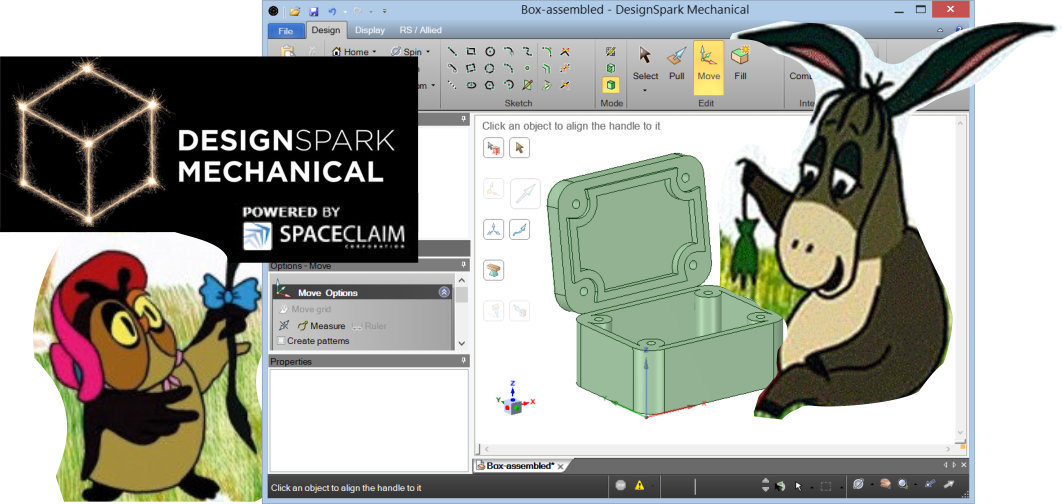The height and width of the screenshot is (504, 1062).
Task: Check the Create patterns checkbox
Action: point(281,341)
